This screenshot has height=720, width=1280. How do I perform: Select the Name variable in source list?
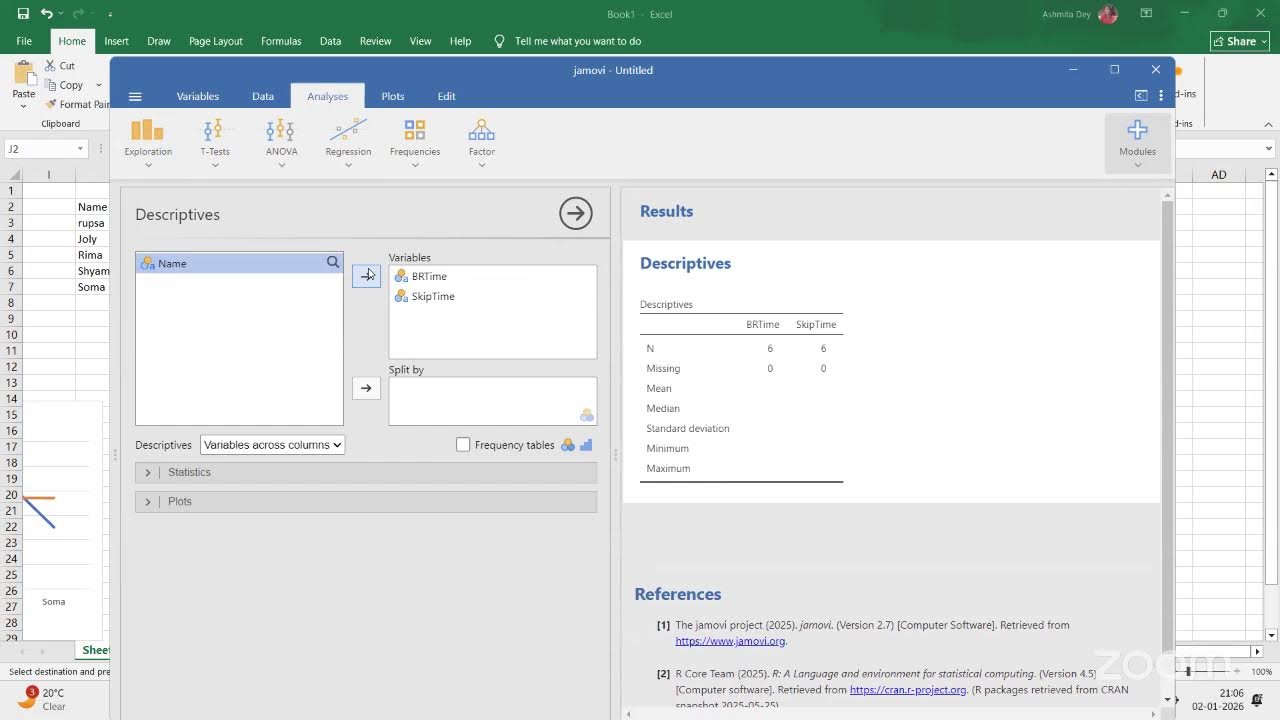[239, 263]
